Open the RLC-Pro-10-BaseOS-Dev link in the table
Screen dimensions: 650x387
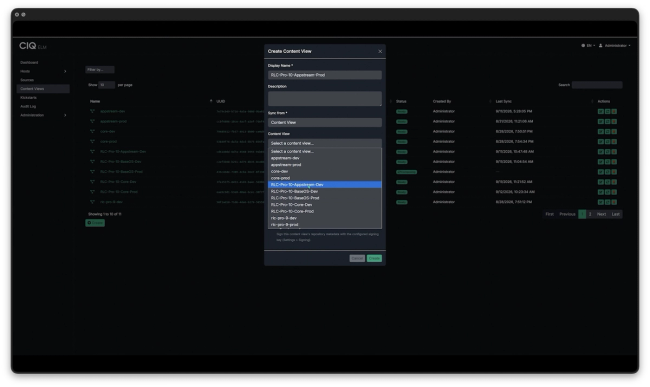(120, 162)
